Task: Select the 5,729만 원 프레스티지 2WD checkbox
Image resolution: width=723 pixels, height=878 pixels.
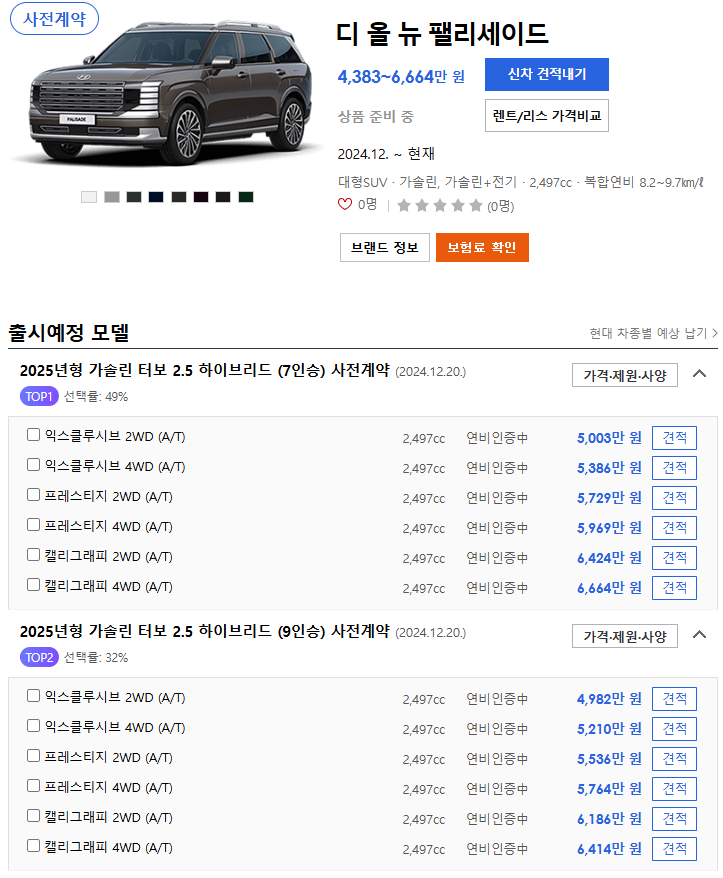Action: tap(34, 495)
